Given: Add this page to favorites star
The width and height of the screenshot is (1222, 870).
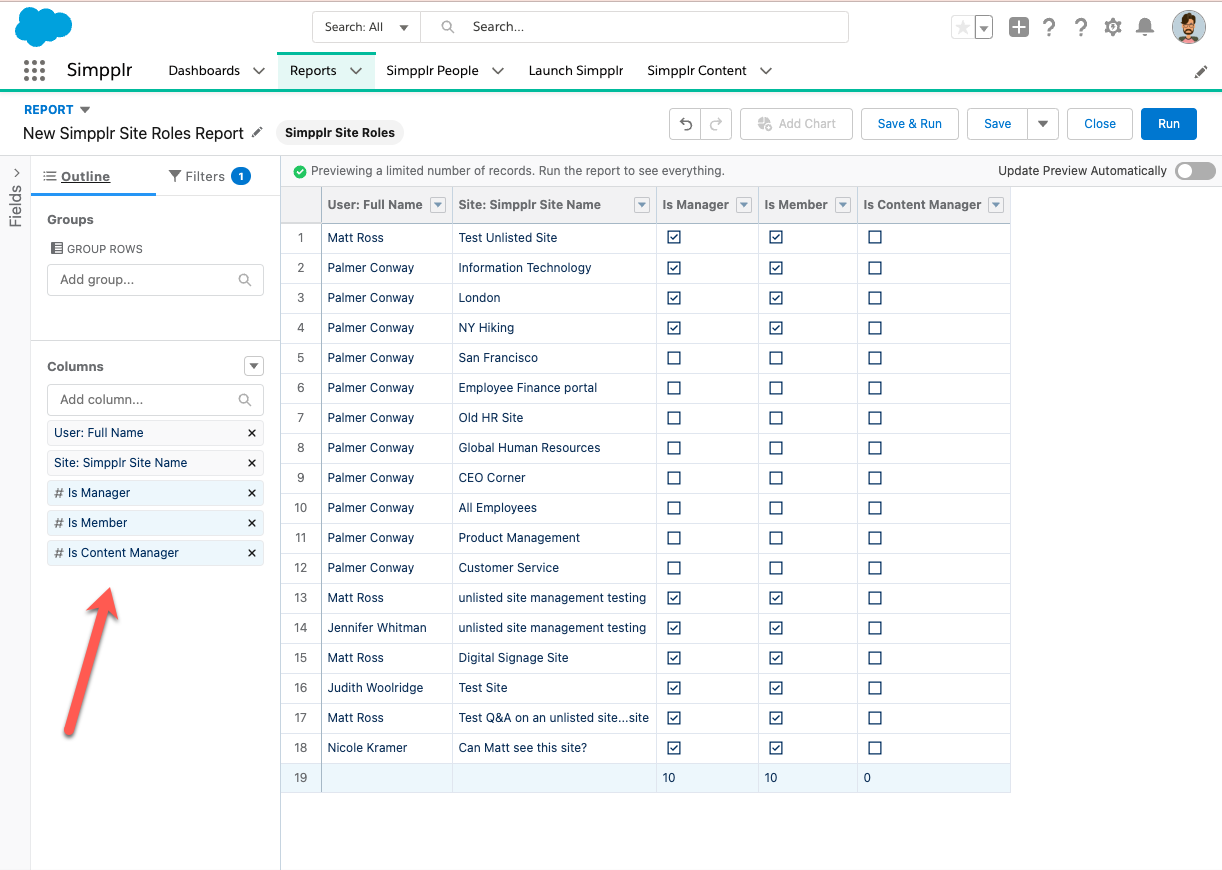Looking at the screenshot, I should 963,28.
